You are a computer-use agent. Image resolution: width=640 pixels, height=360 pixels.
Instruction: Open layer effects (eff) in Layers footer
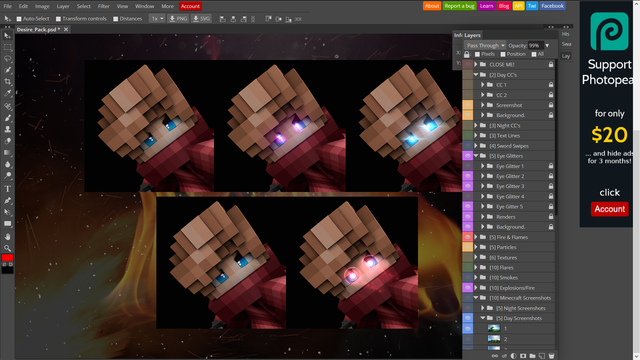[504, 356]
